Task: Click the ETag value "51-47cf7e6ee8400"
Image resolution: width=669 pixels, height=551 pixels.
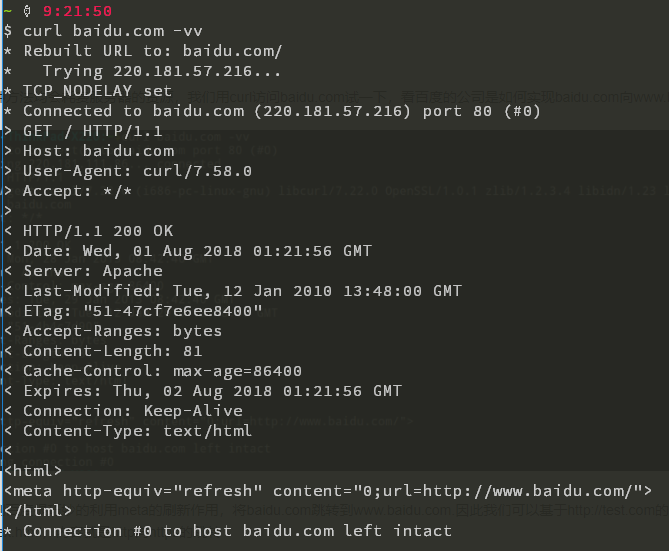Action: click(173, 311)
